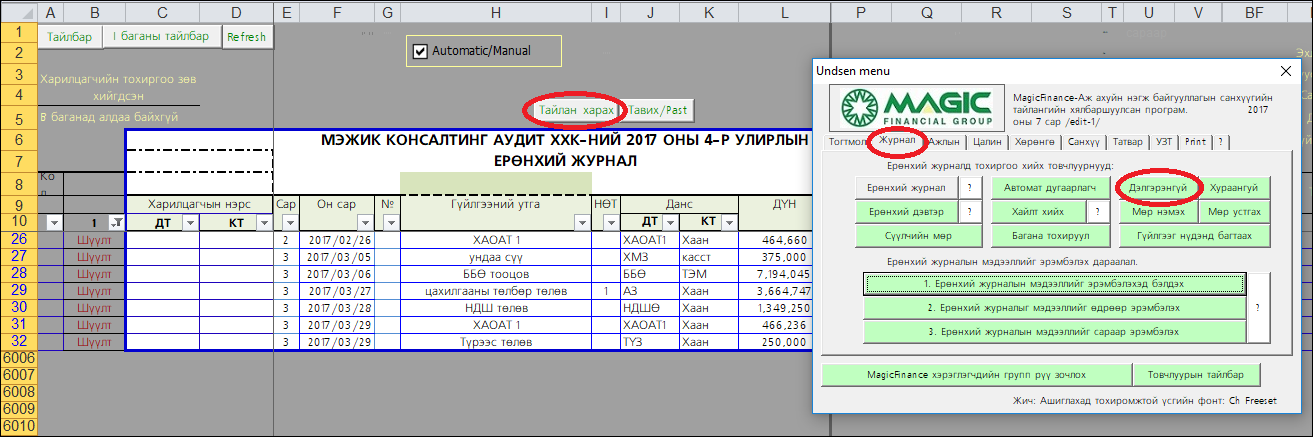The height and width of the screenshot is (437, 1313).
Task: Click the help button beside Ерөнхий журнал
Action: pos(968,187)
